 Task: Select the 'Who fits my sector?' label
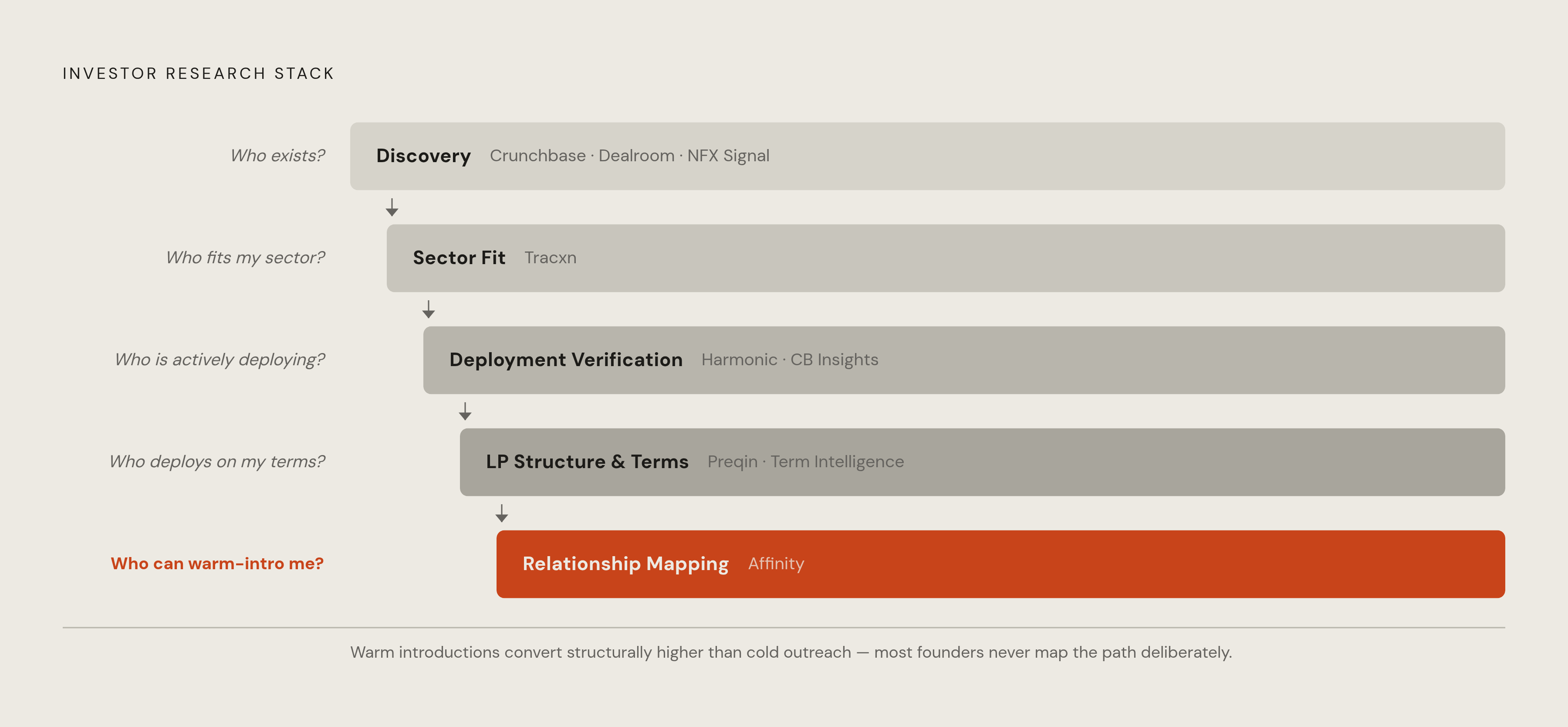tap(246, 258)
